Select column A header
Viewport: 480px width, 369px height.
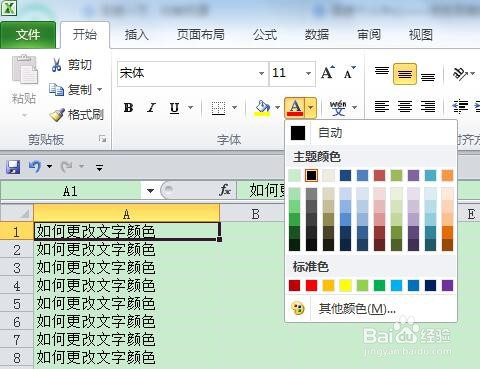pos(126,214)
